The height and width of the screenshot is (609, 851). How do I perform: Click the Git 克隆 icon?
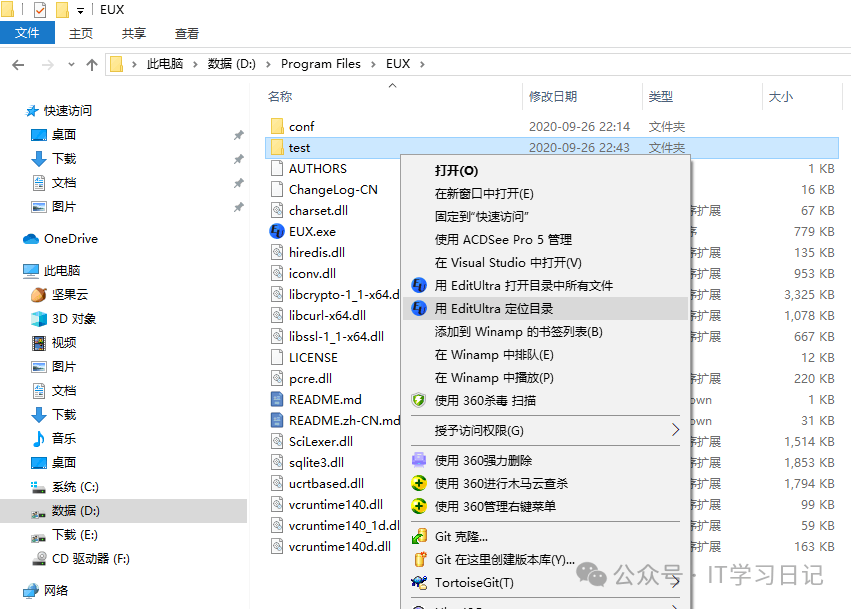pos(419,537)
